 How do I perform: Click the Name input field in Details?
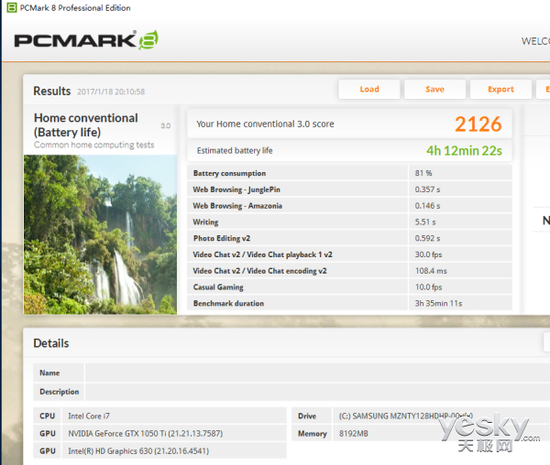tap(317, 373)
